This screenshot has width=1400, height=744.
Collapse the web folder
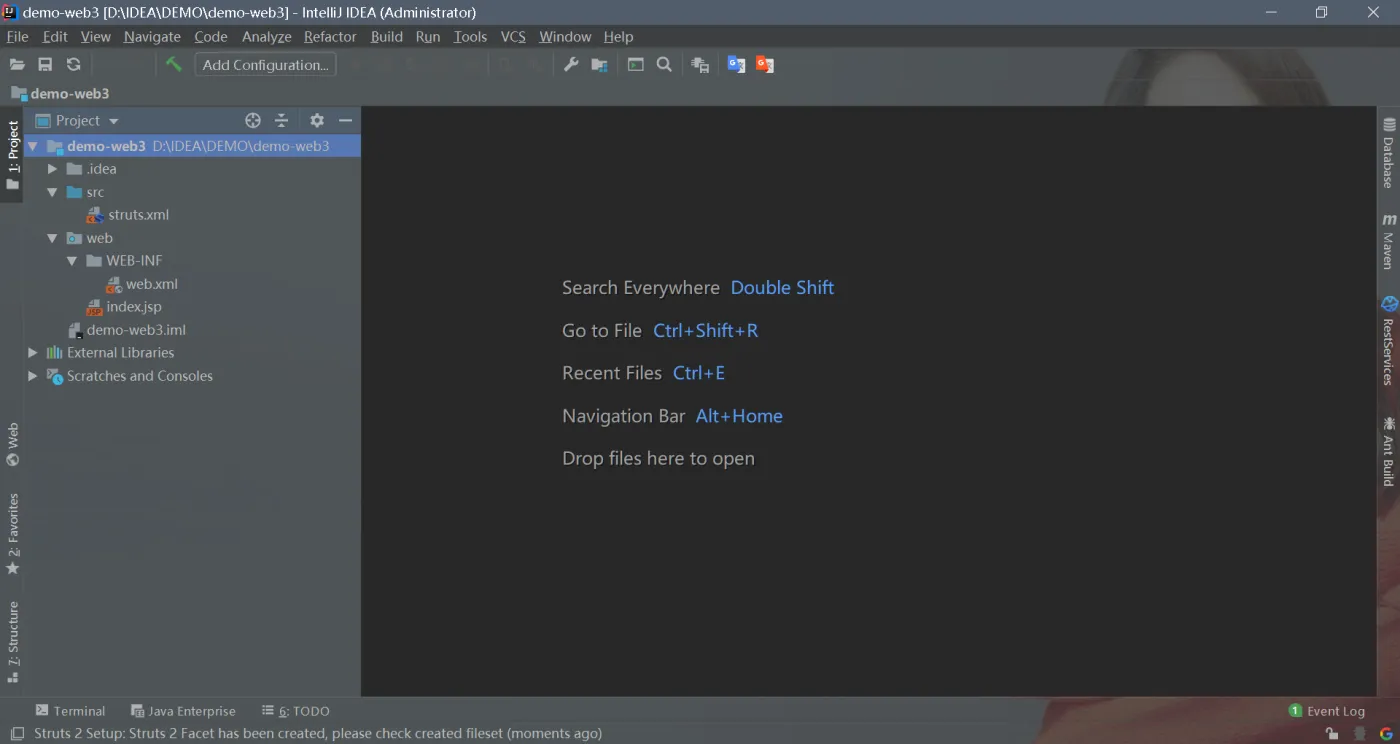click(52, 238)
